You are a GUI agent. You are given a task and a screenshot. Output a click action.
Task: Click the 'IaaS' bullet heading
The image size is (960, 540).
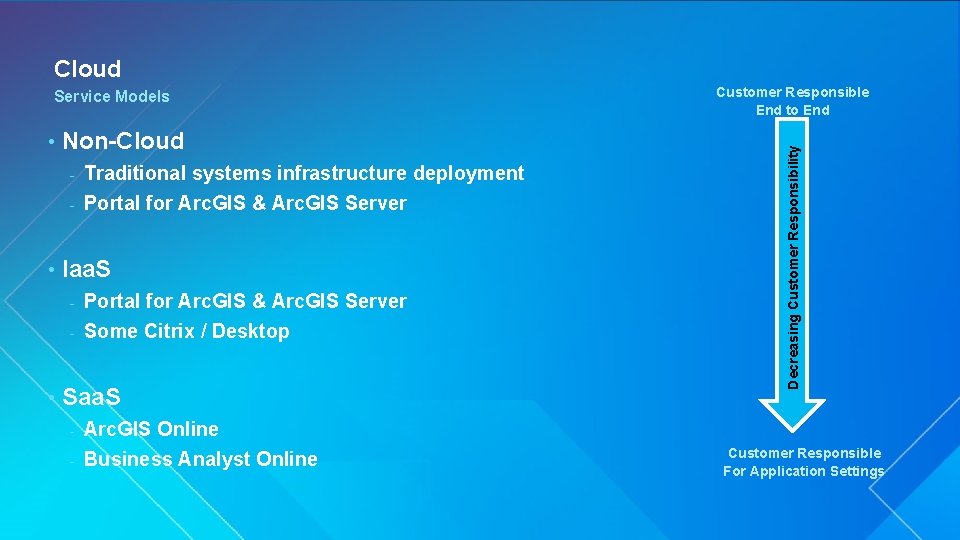click(x=86, y=269)
